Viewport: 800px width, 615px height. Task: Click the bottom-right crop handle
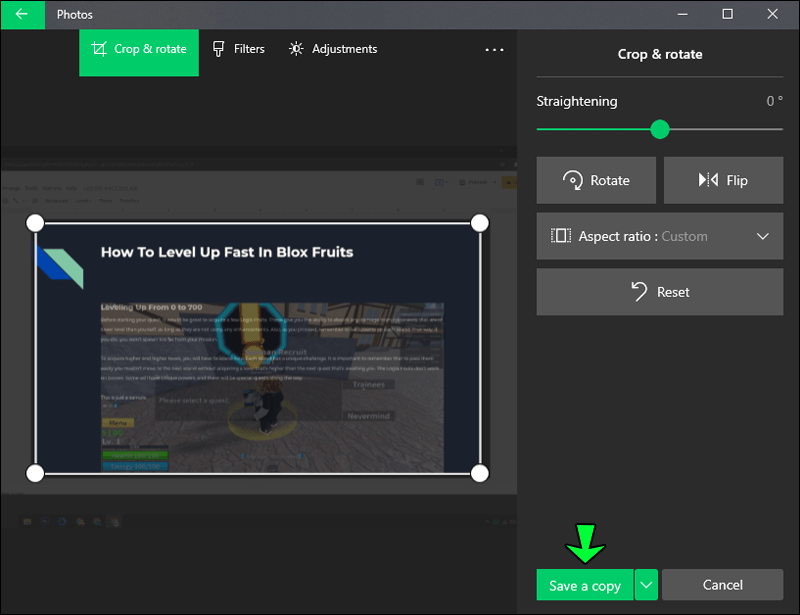(480, 474)
